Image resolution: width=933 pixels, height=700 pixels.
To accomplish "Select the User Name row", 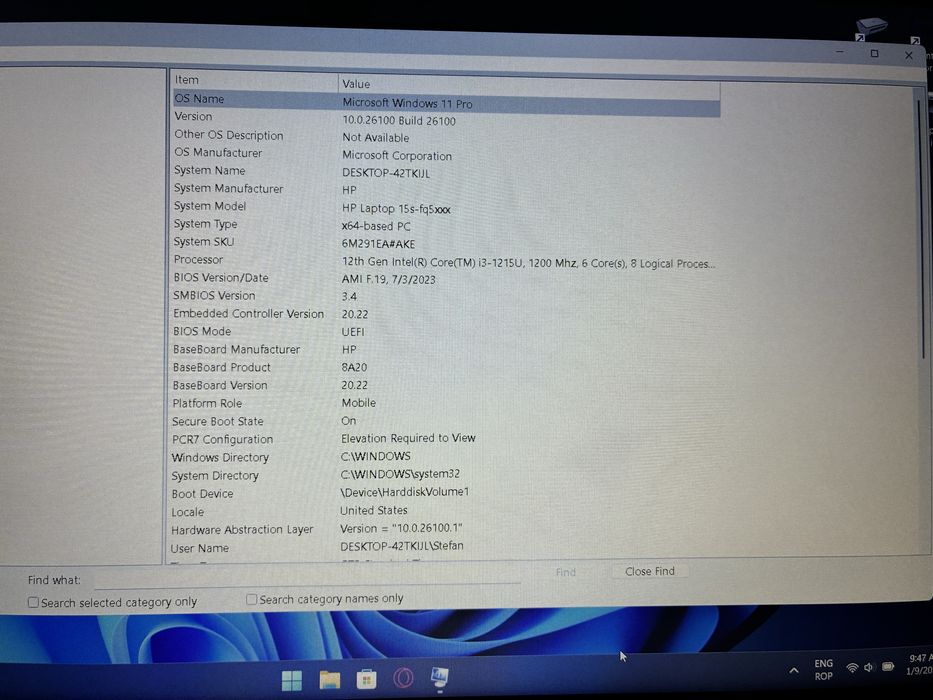I will pyautogui.click(x=446, y=547).
